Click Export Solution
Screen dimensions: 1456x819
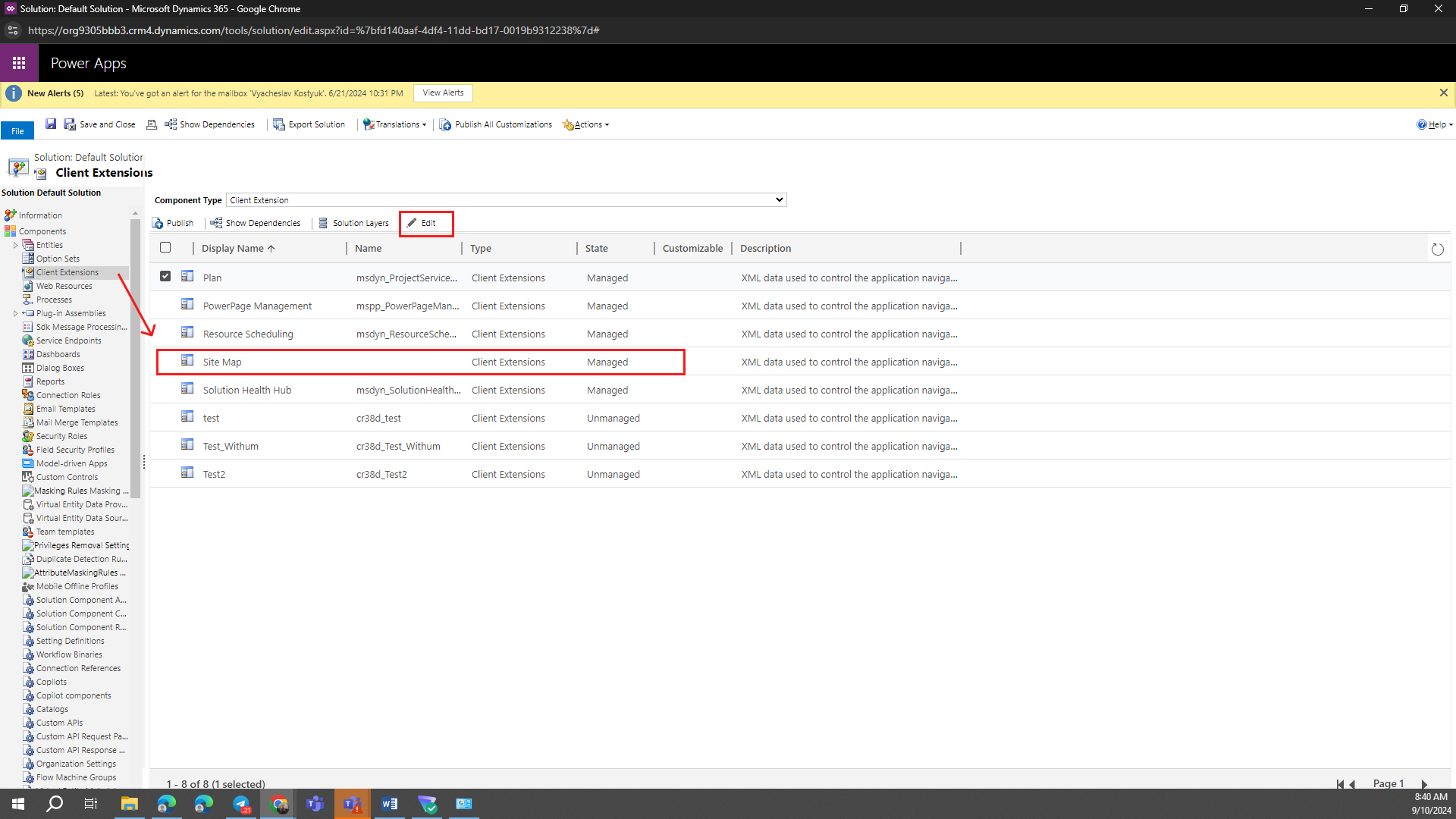click(x=309, y=124)
